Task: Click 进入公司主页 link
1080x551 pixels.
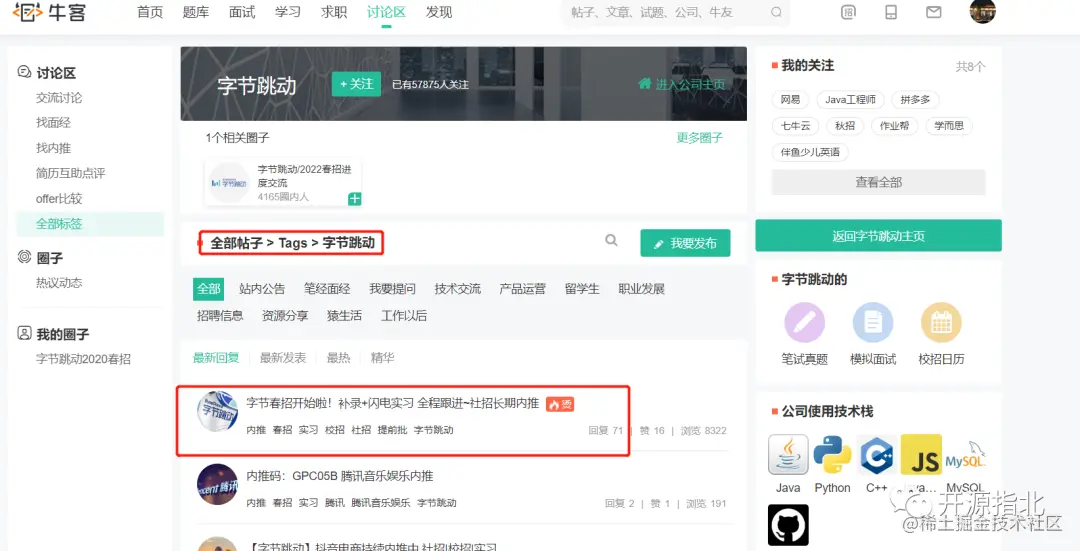Action: coord(682,84)
